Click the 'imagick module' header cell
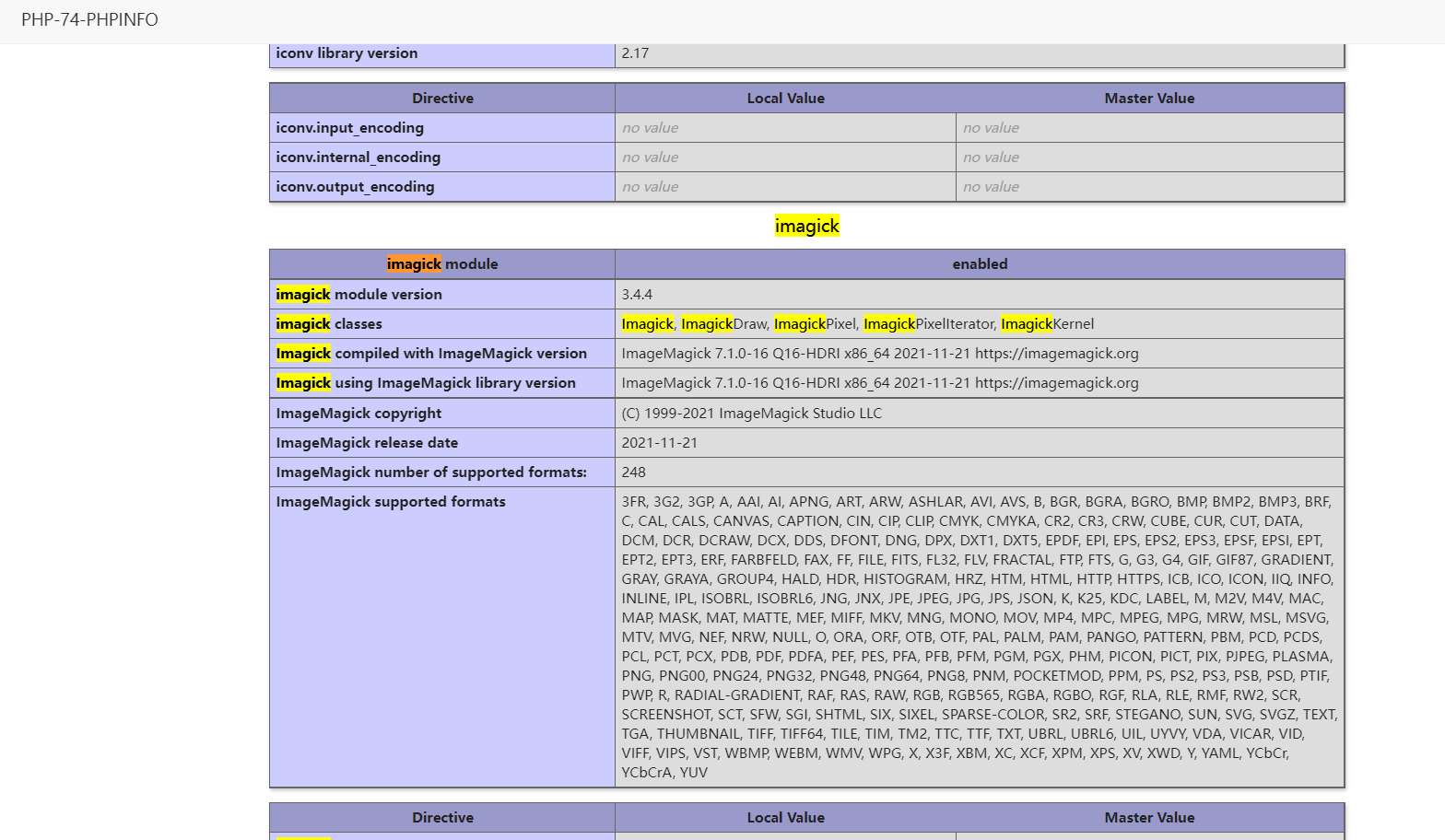Image resolution: width=1445 pixels, height=840 pixels. (x=442, y=264)
